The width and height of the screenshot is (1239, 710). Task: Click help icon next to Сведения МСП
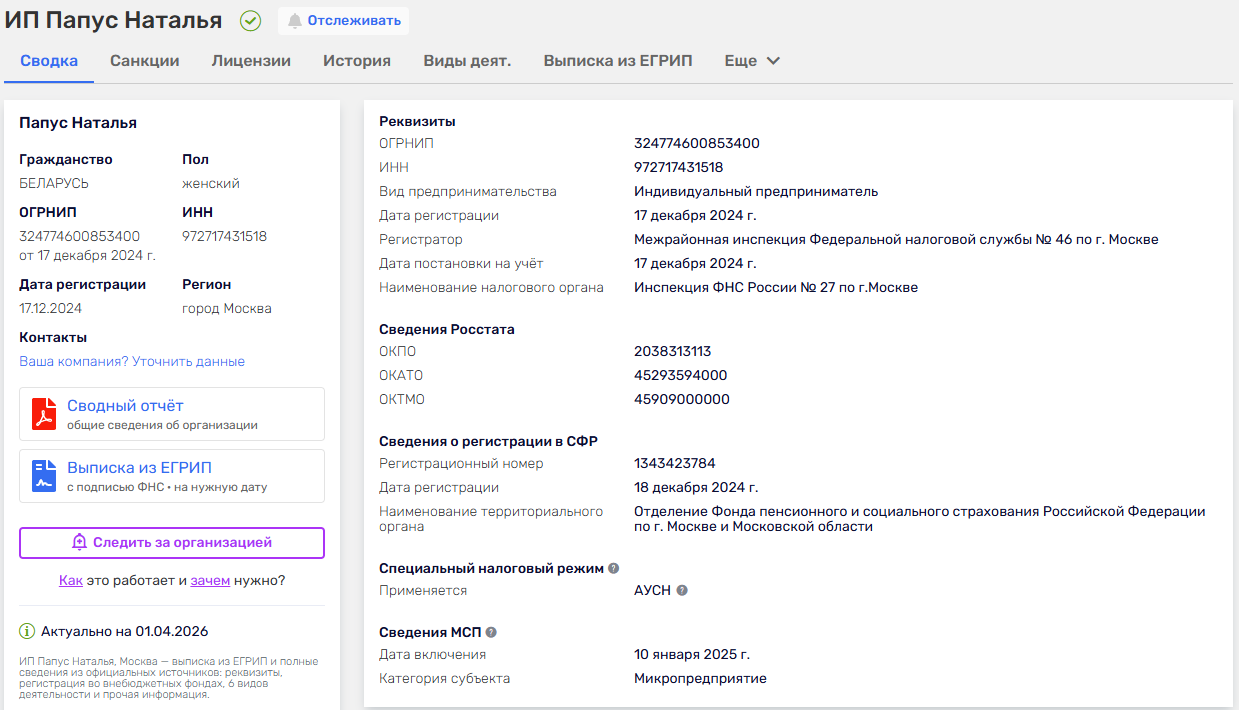(x=491, y=632)
